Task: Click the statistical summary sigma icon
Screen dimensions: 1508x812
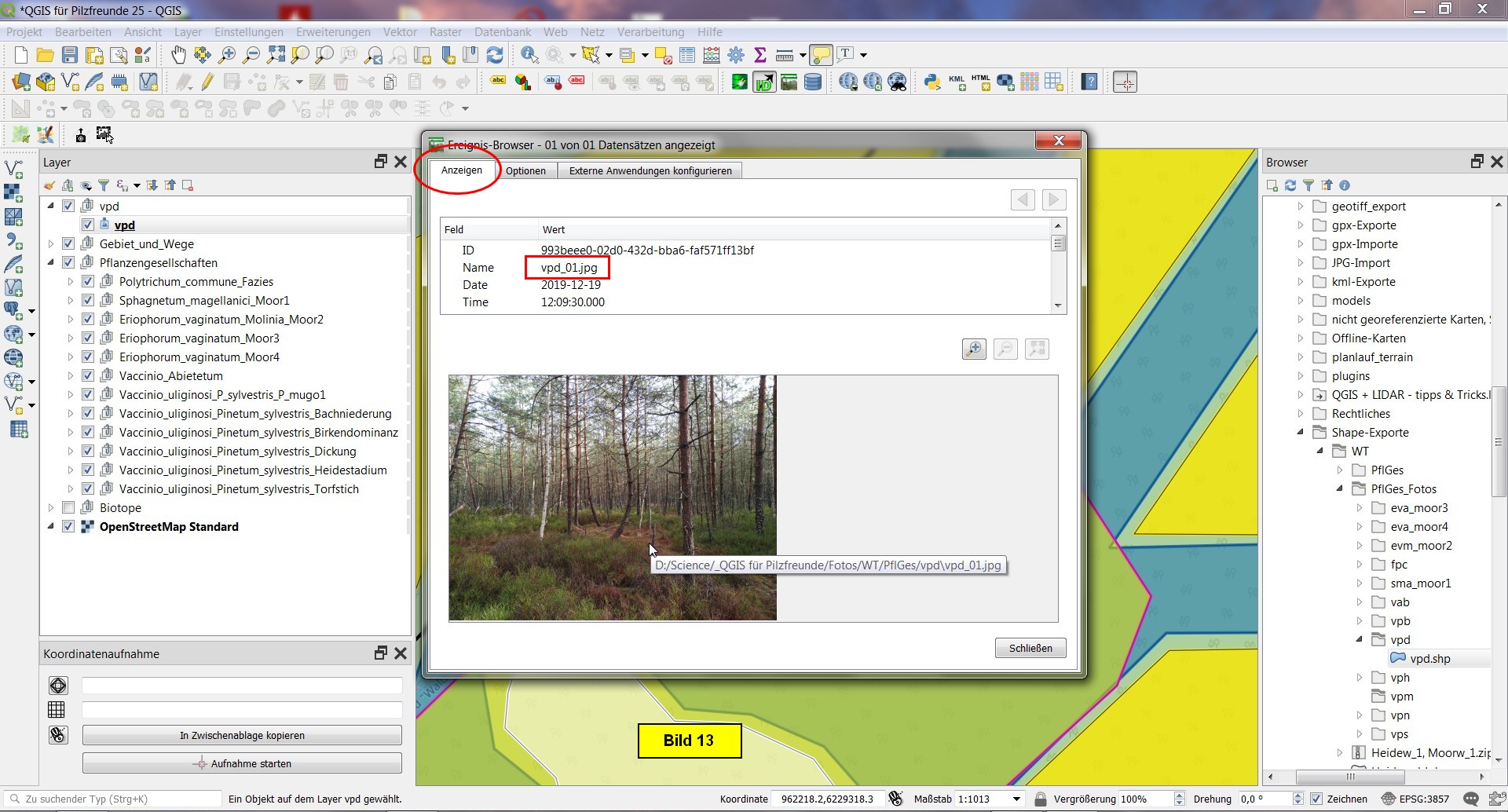Action: coord(759,54)
